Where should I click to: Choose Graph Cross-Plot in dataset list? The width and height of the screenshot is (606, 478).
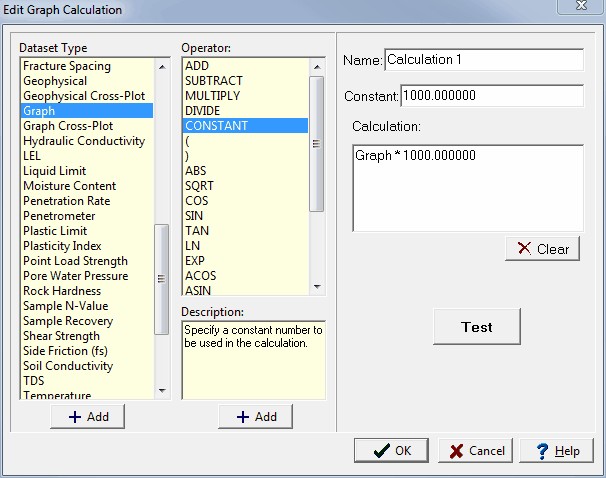(x=68, y=126)
